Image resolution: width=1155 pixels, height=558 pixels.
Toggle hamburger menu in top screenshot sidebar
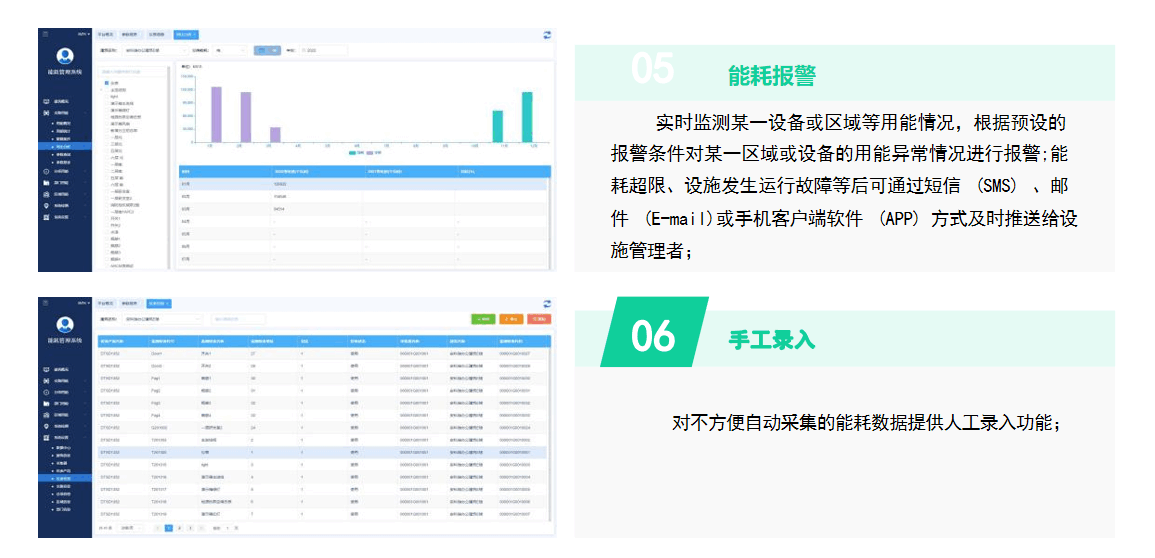(x=45, y=34)
